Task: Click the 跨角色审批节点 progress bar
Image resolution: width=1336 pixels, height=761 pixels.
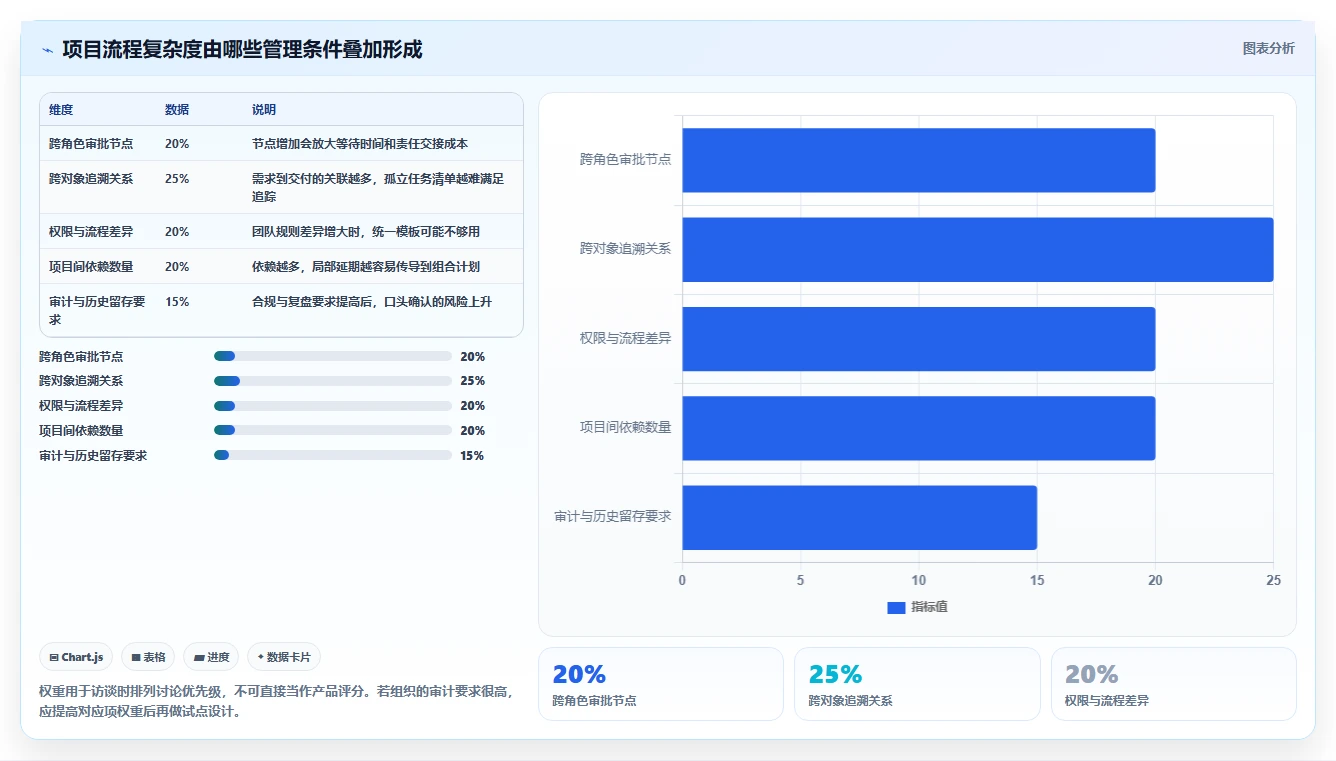Action: click(x=333, y=356)
